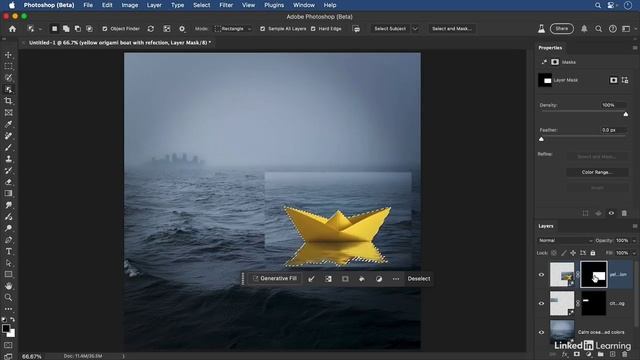This screenshot has height=360, width=640.
Task: Click the Add to Selection icon
Action: [66, 29]
